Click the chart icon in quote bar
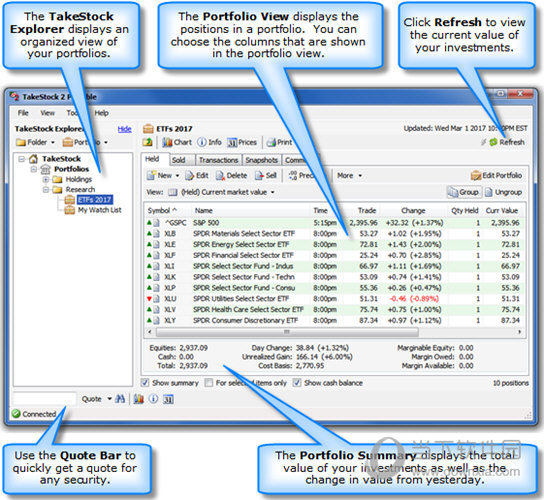Image resolution: width=544 pixels, height=500 pixels. pos(139,399)
